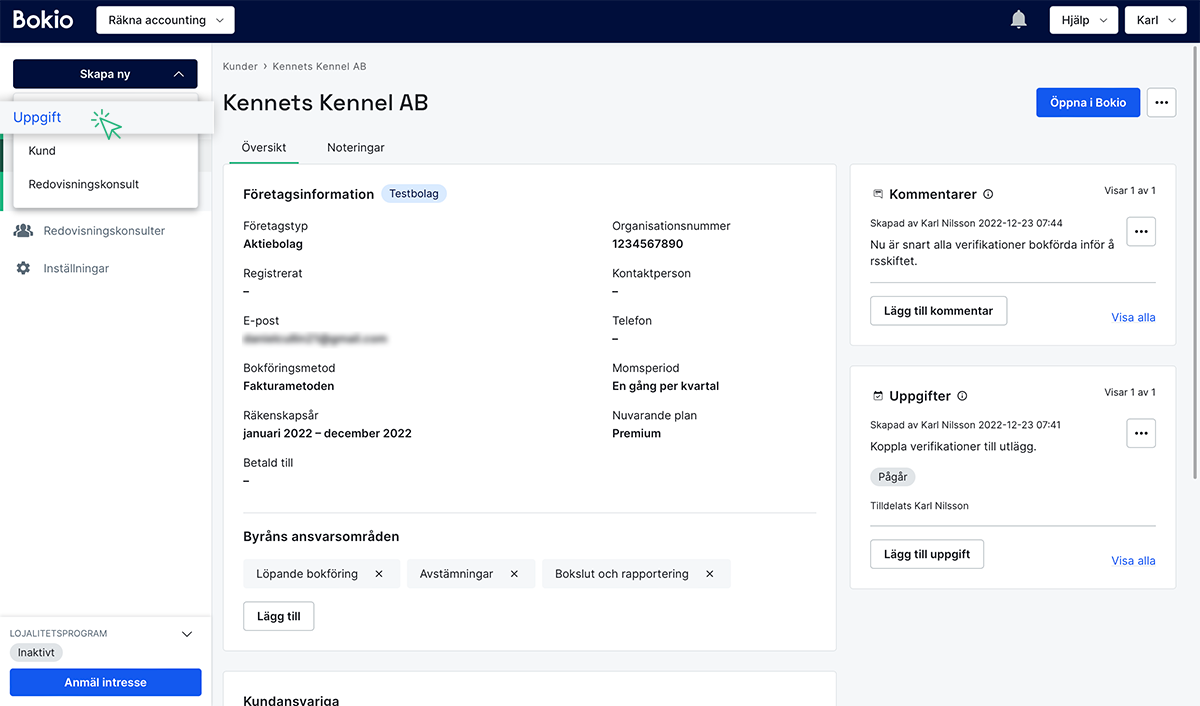Image resolution: width=1200 pixels, height=706 pixels.
Task: Remove the Bokslut och rapportering tag
Action: click(x=710, y=574)
